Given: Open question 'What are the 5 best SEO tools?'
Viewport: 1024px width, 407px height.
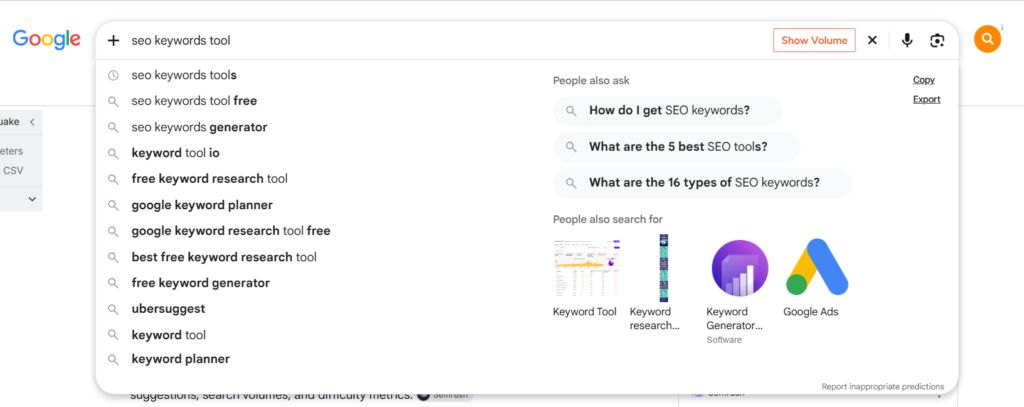Looking at the screenshot, I should tap(677, 146).
